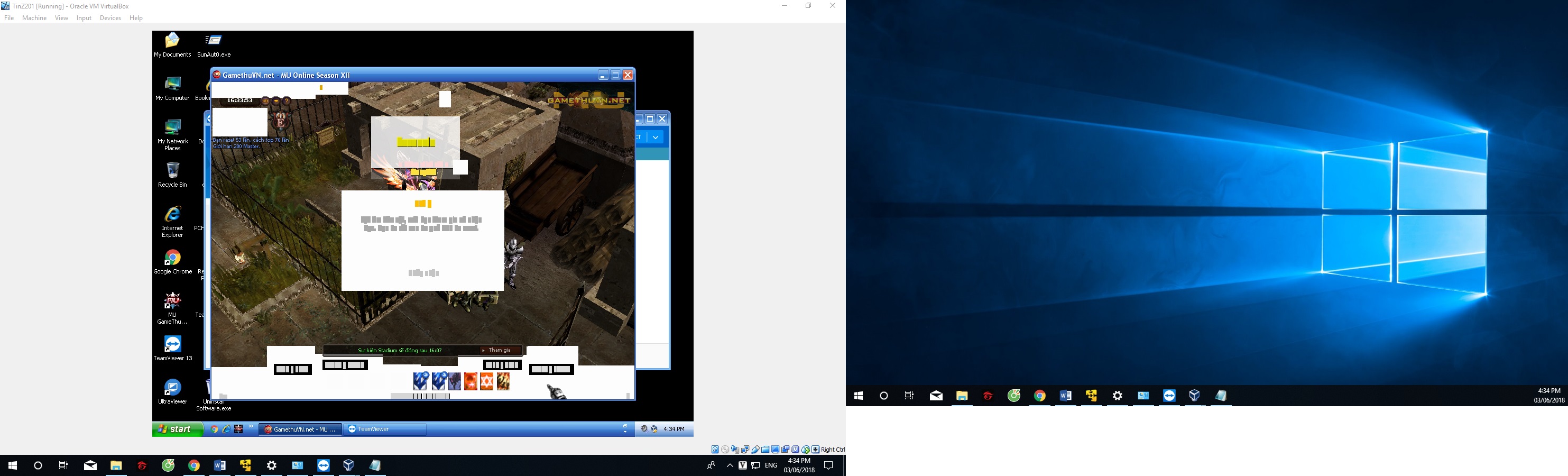Viewport: 1568px width, 476px height.
Task: Click the ENG input language indicator
Action: [x=771, y=465]
